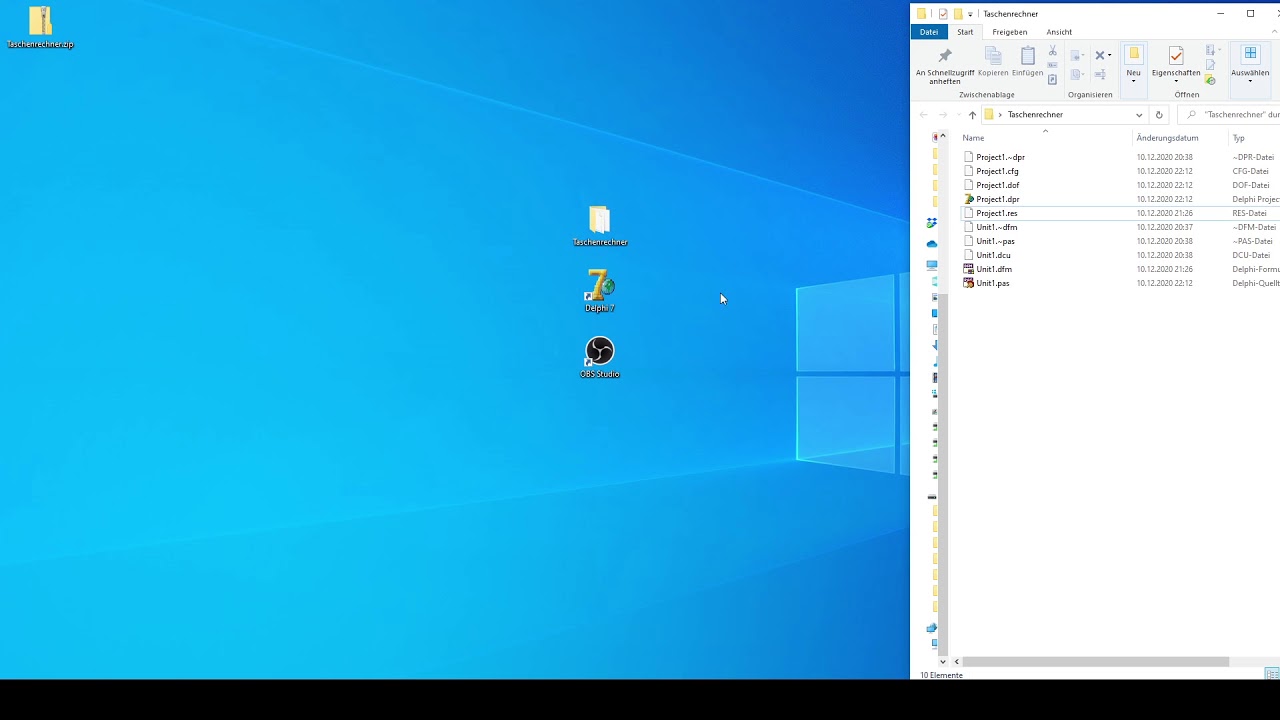Image resolution: width=1280 pixels, height=720 pixels.
Task: Click the Copy path icon below scissors
Action: point(1052,65)
